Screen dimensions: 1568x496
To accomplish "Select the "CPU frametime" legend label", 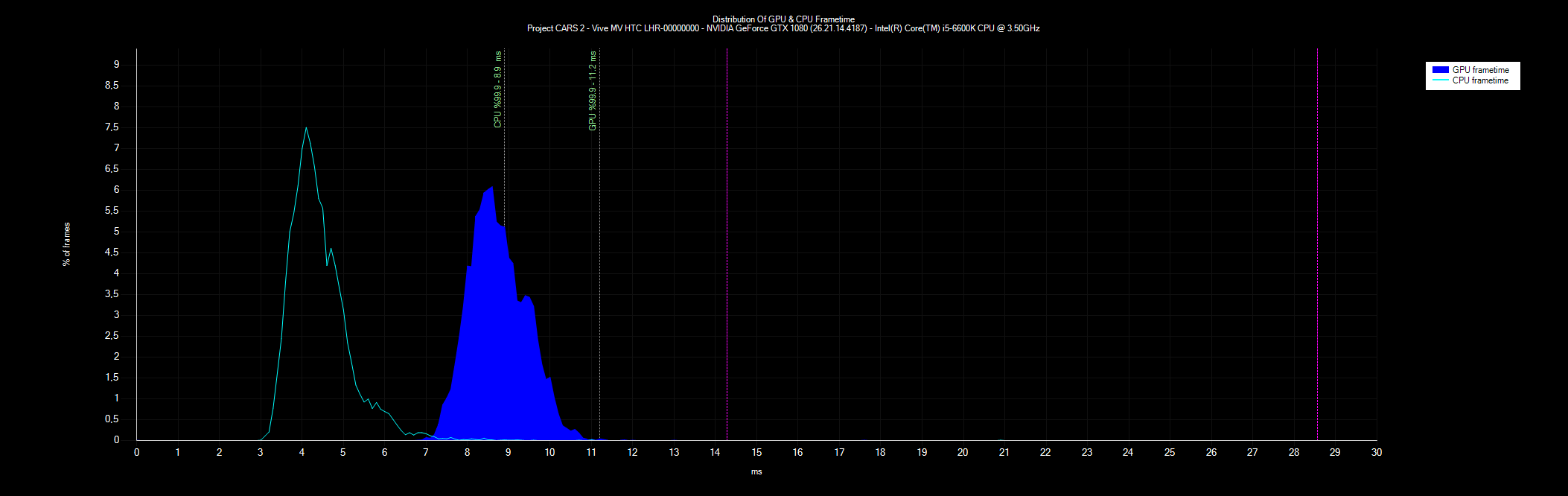I will (1480, 80).
